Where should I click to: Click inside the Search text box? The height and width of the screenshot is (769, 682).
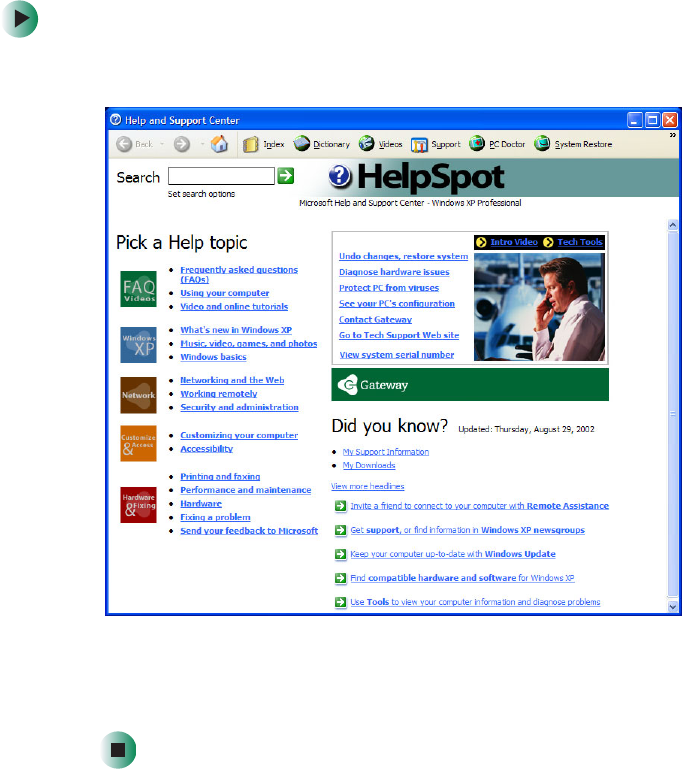click(221, 176)
